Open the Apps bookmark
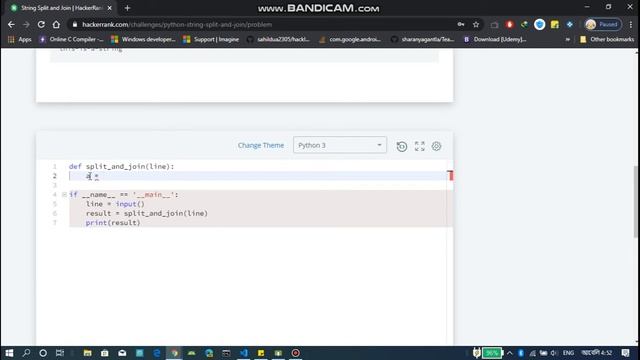640x360 pixels. tap(20, 39)
